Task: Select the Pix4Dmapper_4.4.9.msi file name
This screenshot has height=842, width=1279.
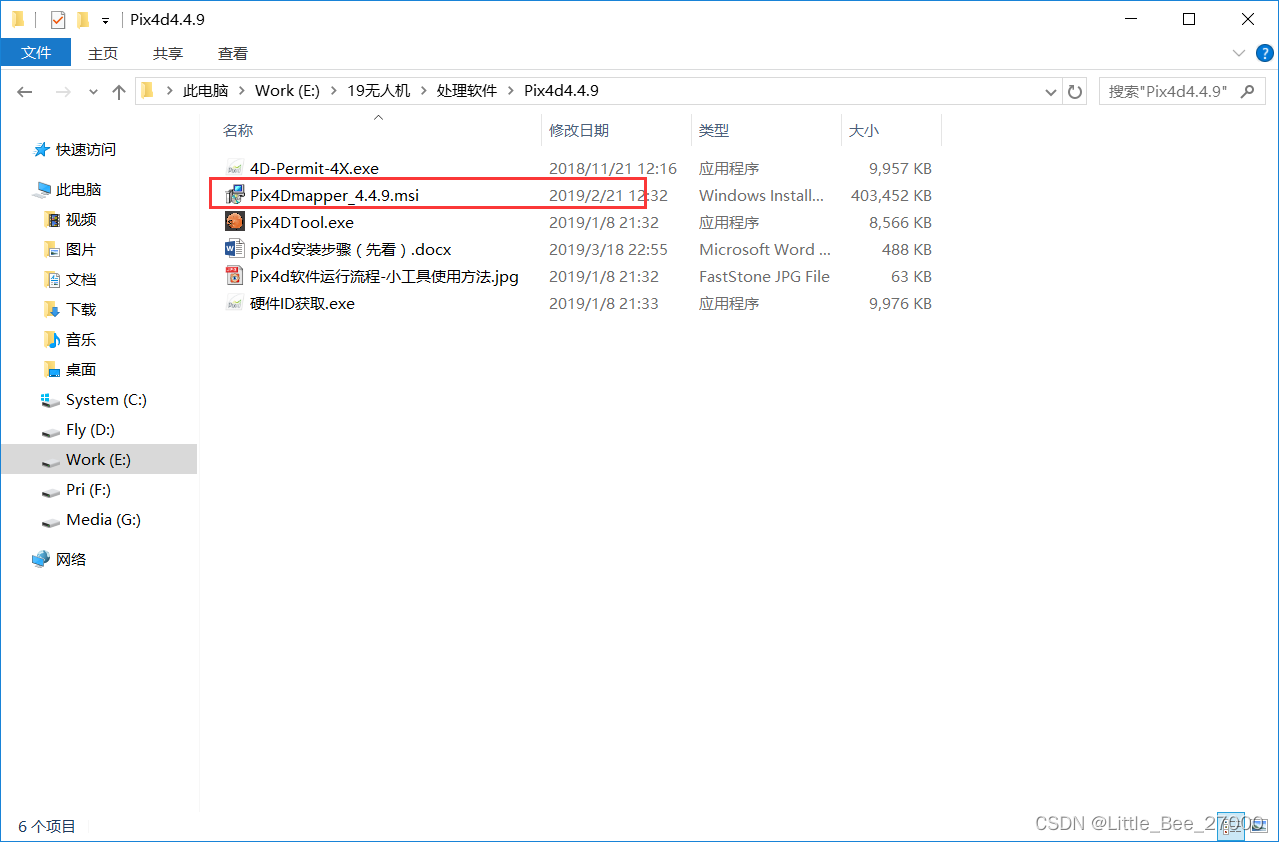Action: coord(334,195)
